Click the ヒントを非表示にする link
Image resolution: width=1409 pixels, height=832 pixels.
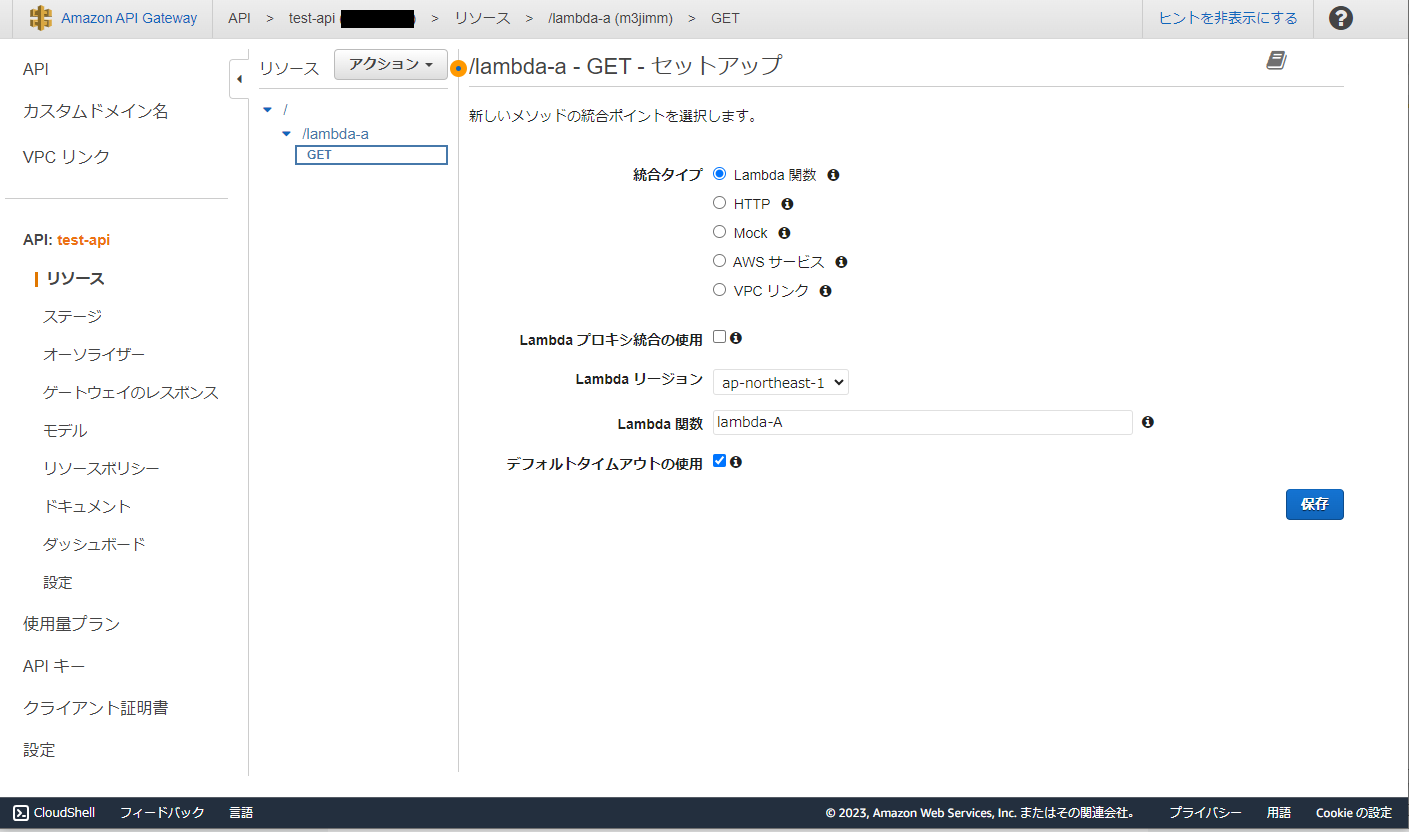coord(1226,18)
